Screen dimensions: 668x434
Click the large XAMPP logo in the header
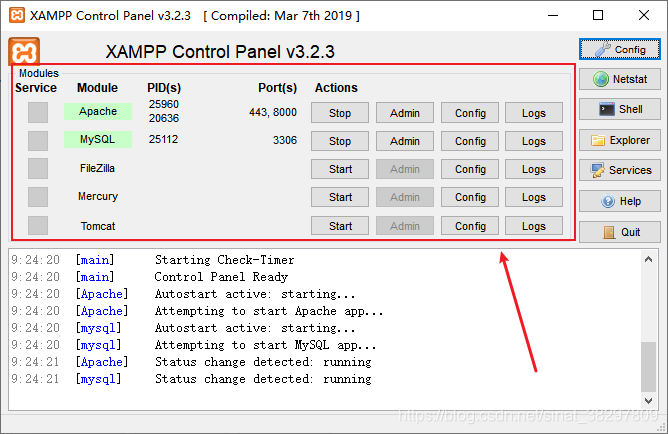24,51
